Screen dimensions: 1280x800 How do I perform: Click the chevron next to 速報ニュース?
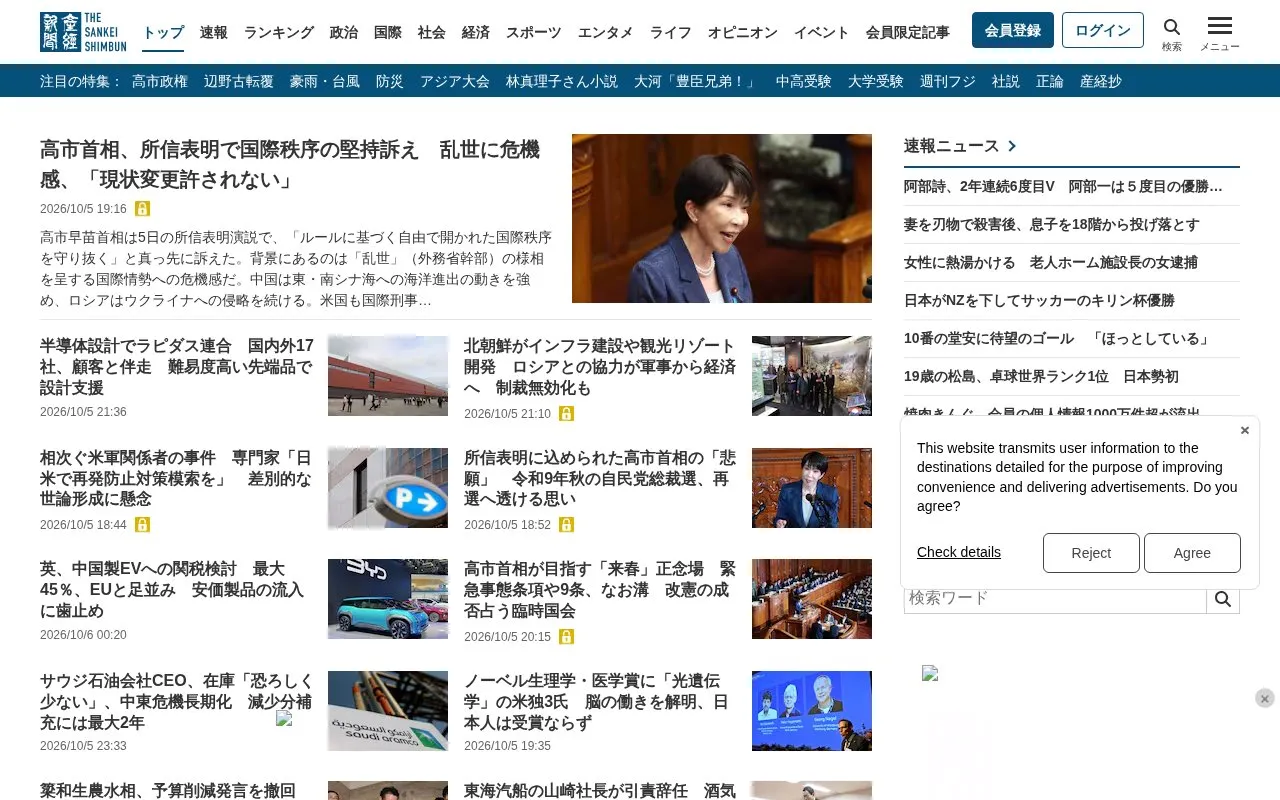tap(1012, 146)
